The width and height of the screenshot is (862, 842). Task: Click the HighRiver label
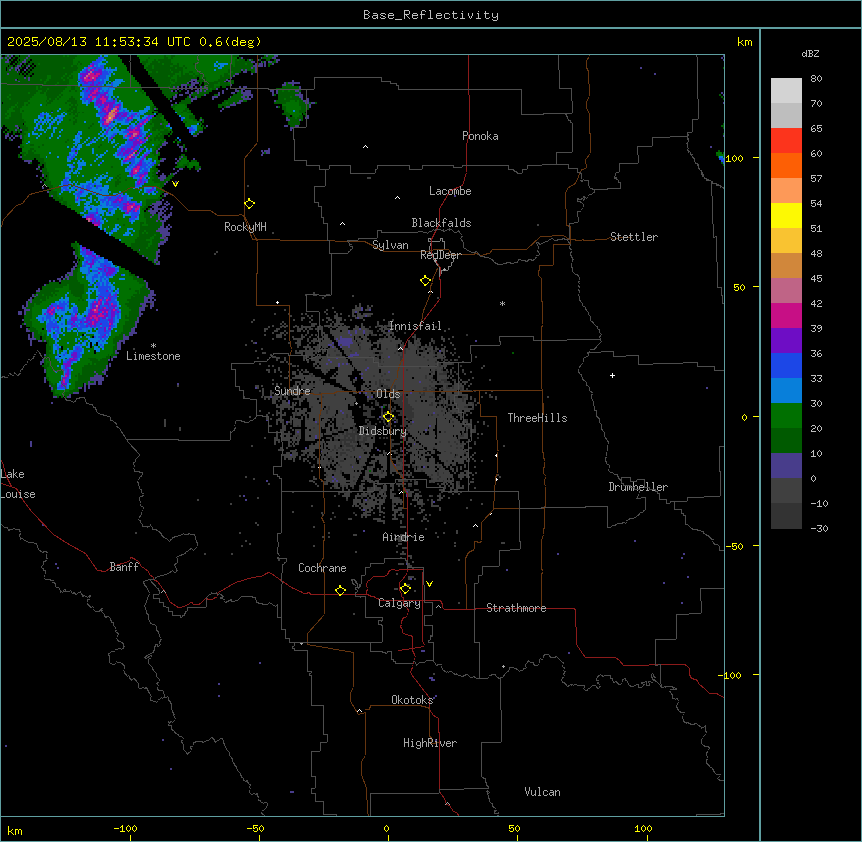pyautogui.click(x=430, y=743)
